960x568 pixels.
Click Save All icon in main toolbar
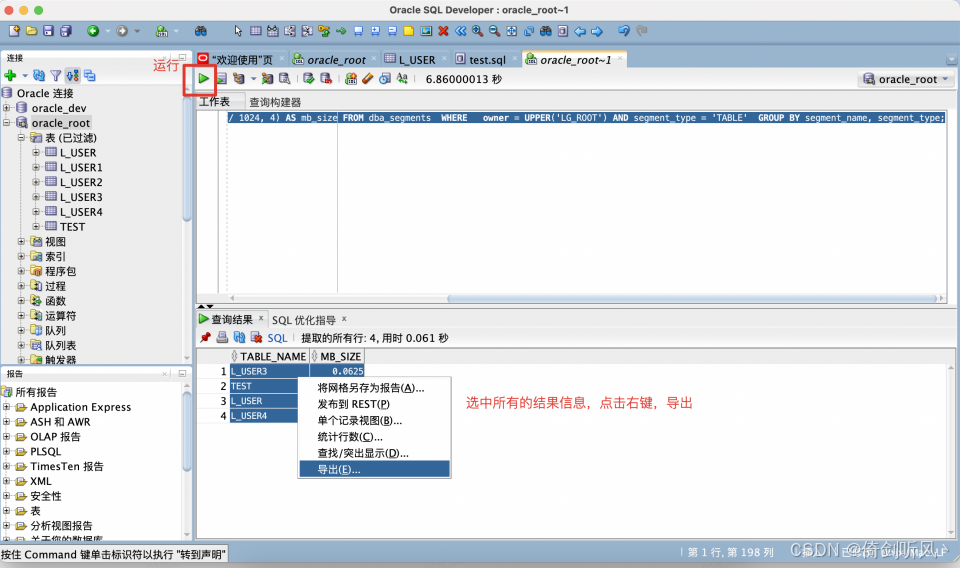66,31
